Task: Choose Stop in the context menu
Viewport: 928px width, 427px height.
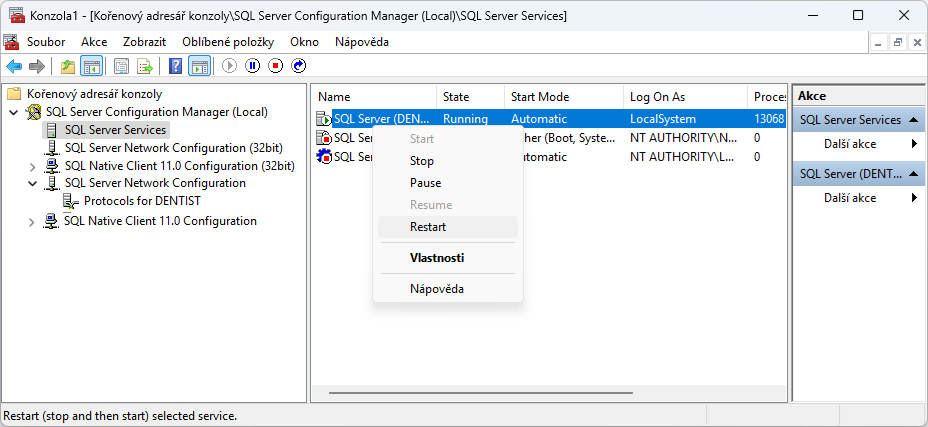Action: click(x=448, y=161)
